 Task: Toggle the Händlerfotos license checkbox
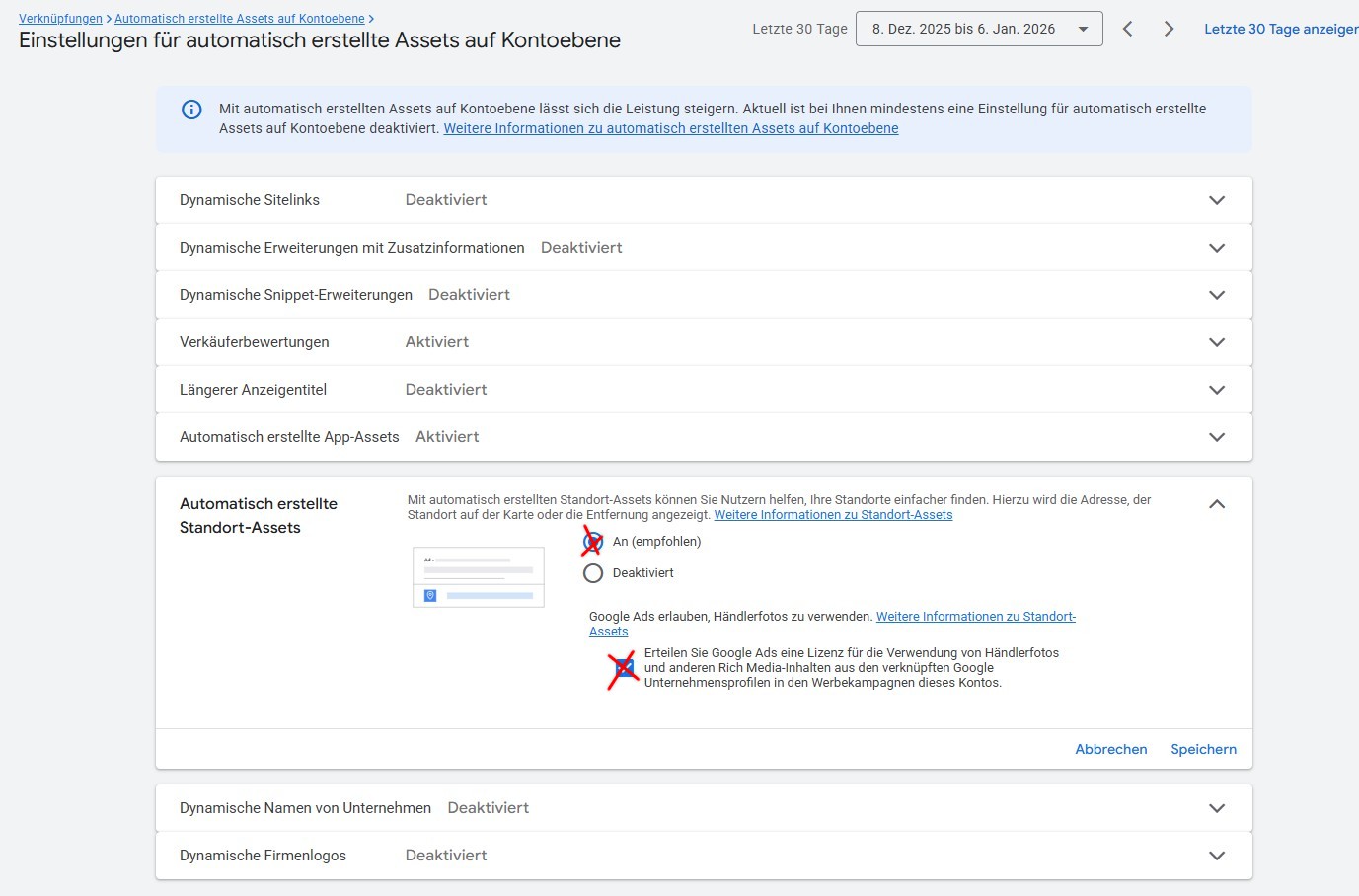pos(625,668)
